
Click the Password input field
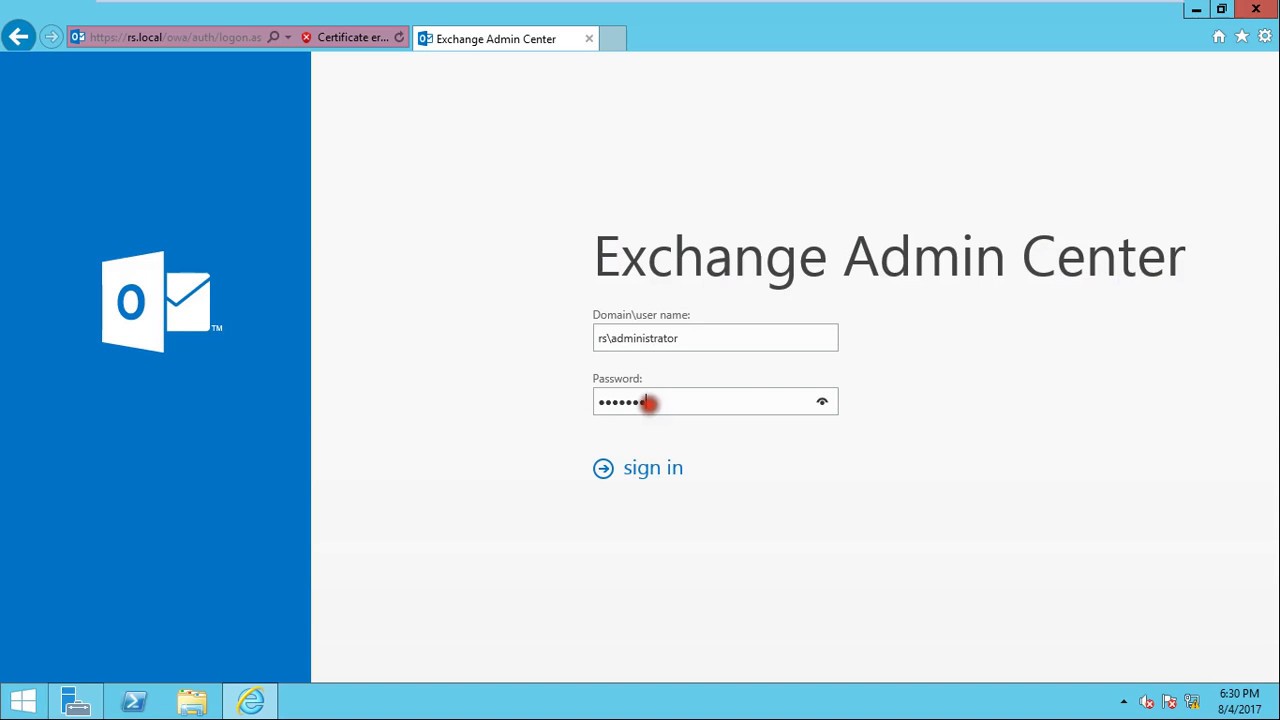[715, 402]
